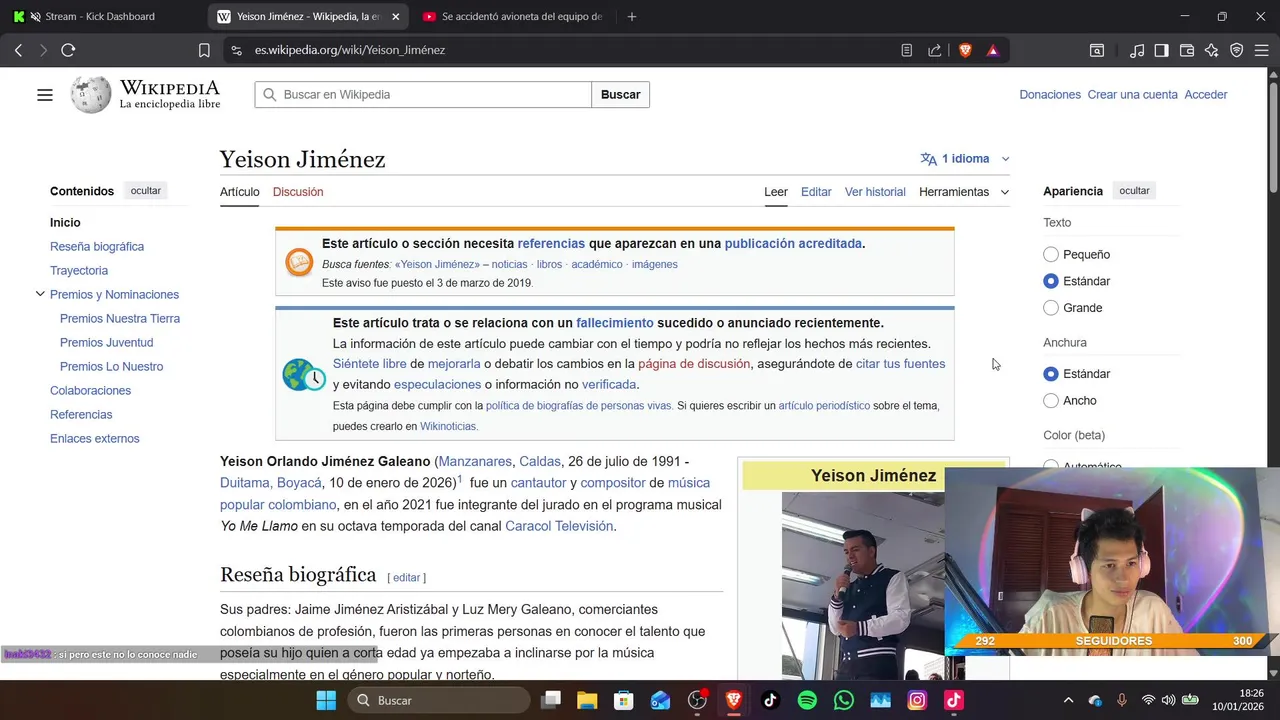Open File Explorer from taskbar
Viewport: 1280px width, 720px height.
[586, 700]
